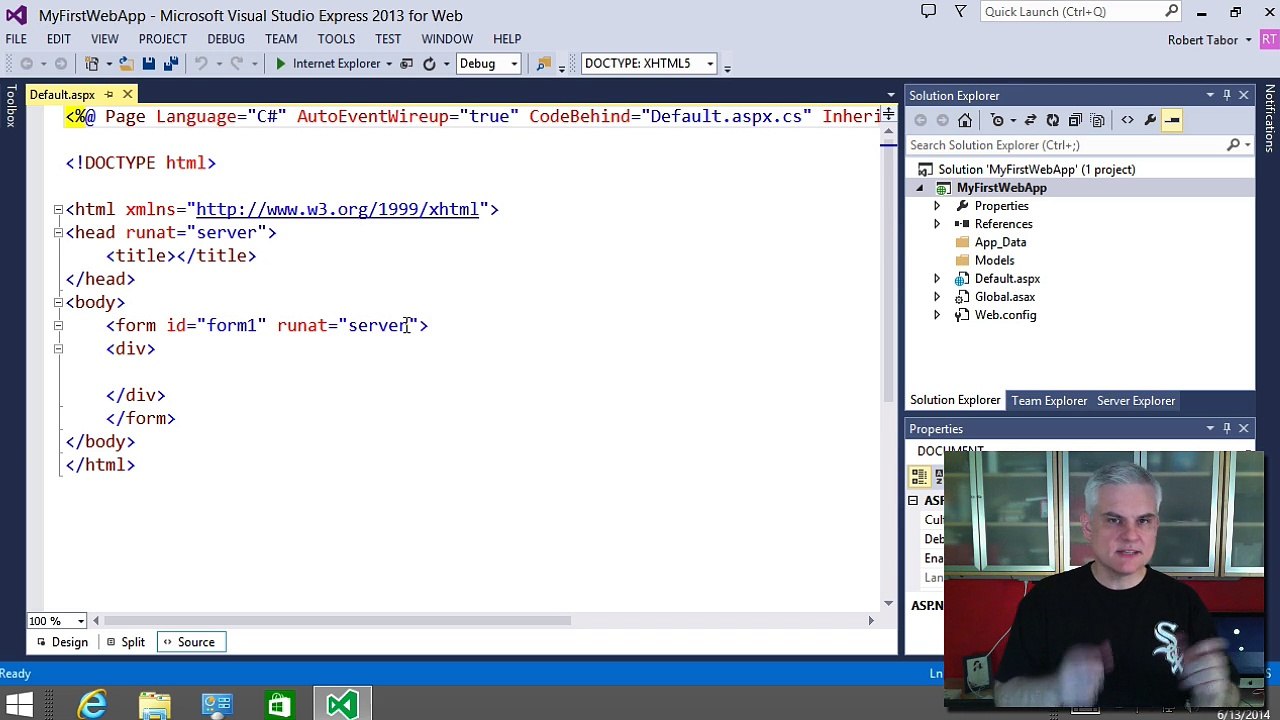Open Find in Files icon
Screen dimensions: 1280x720
(543, 64)
